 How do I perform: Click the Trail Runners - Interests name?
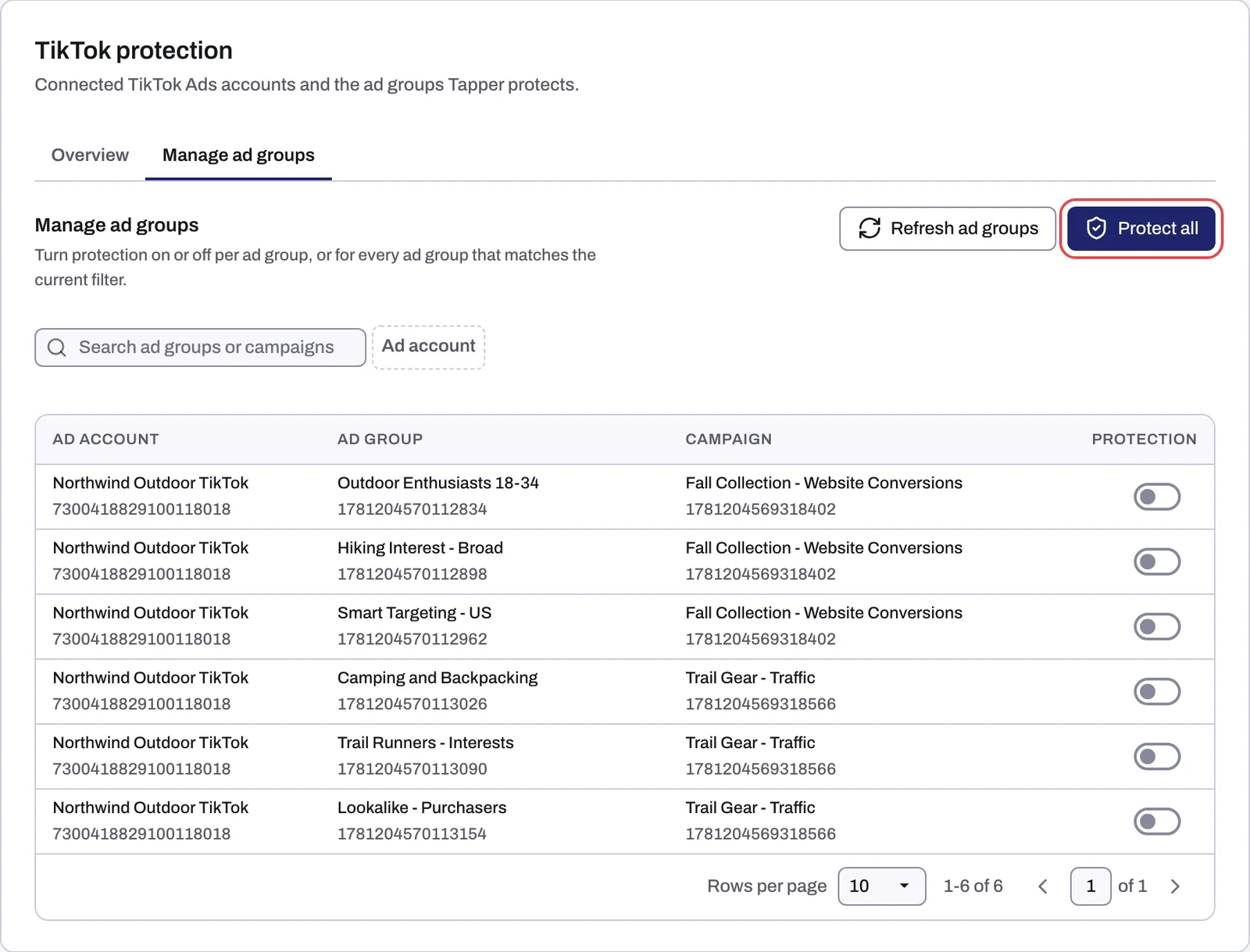click(426, 743)
